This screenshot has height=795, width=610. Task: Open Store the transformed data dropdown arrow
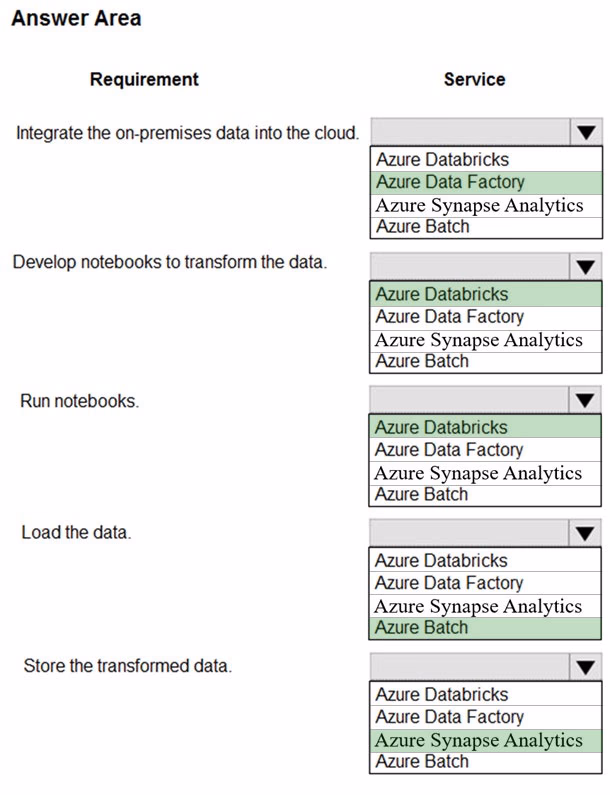click(586, 667)
